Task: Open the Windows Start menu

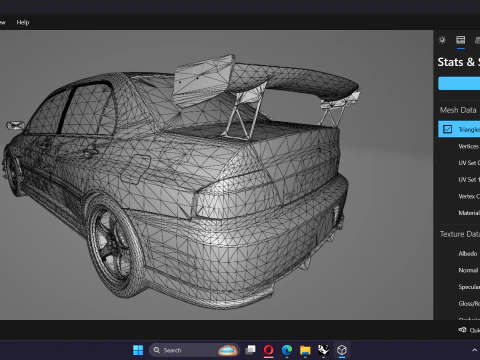Action: 138,350
